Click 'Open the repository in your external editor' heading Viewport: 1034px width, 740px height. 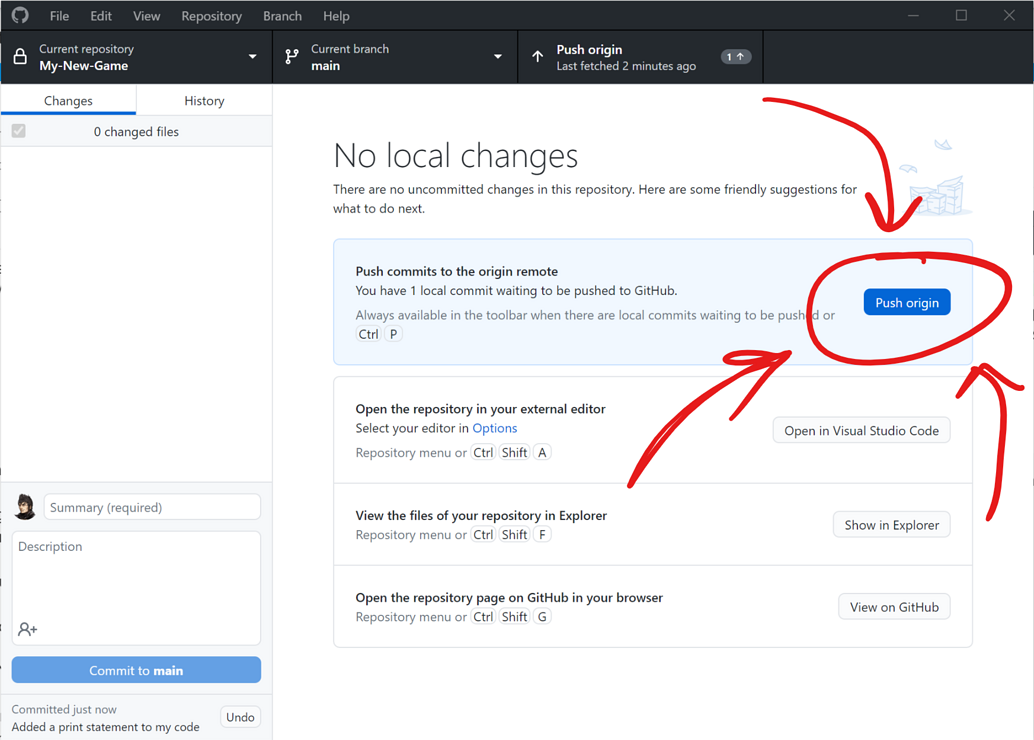coord(480,409)
